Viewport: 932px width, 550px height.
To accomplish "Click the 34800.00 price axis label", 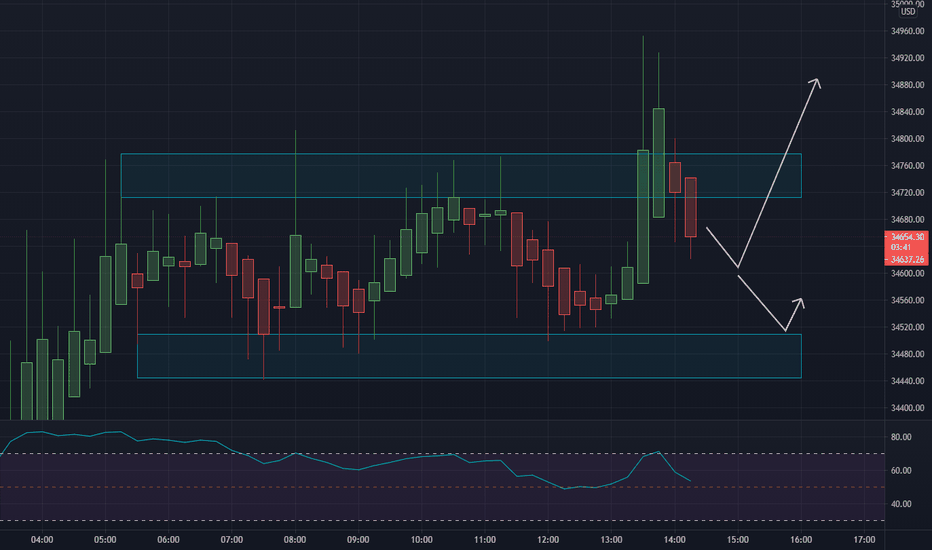I will (907, 139).
